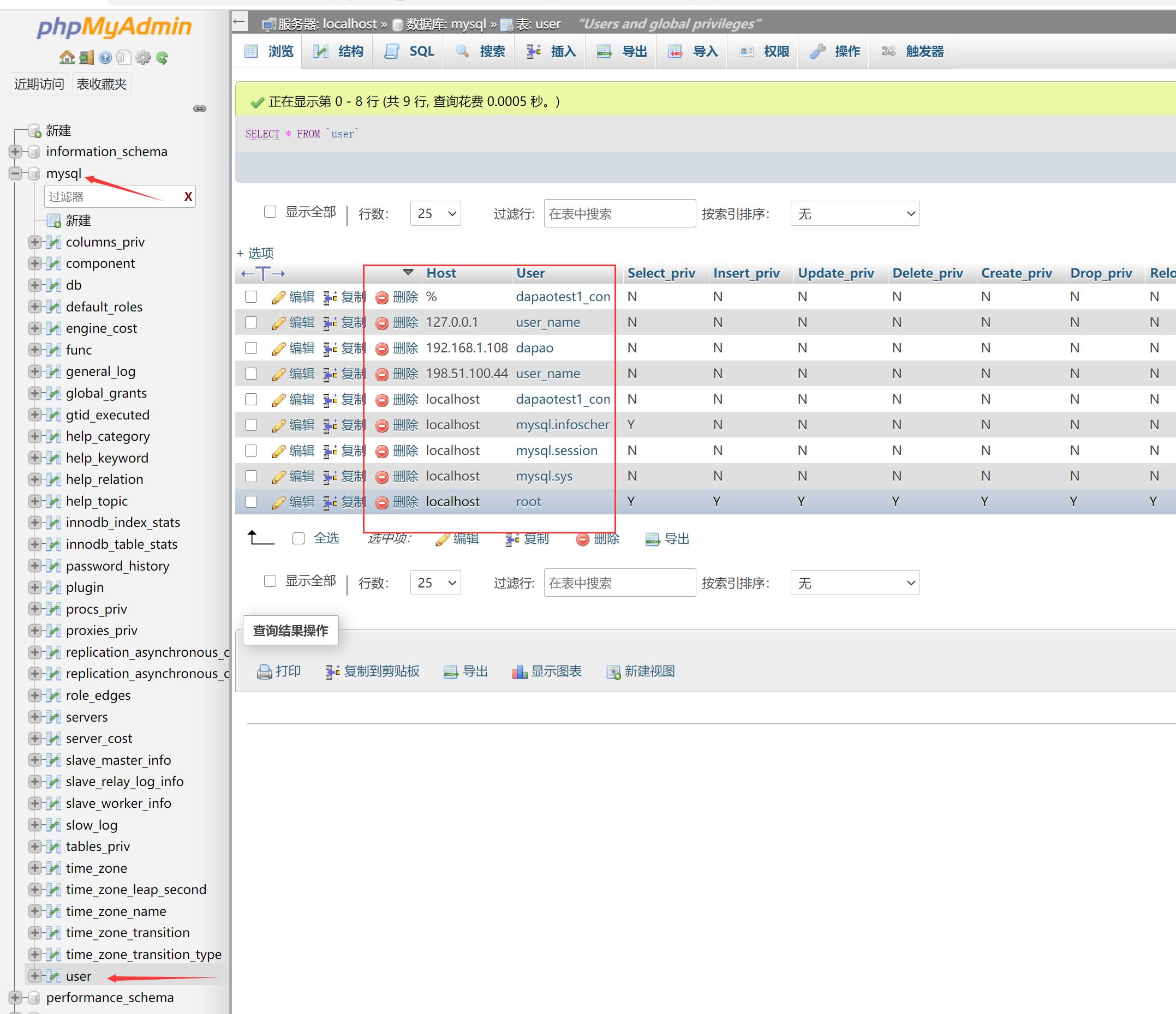Open the navigation settings gear icon
The image size is (1176, 1014).
pos(143,57)
